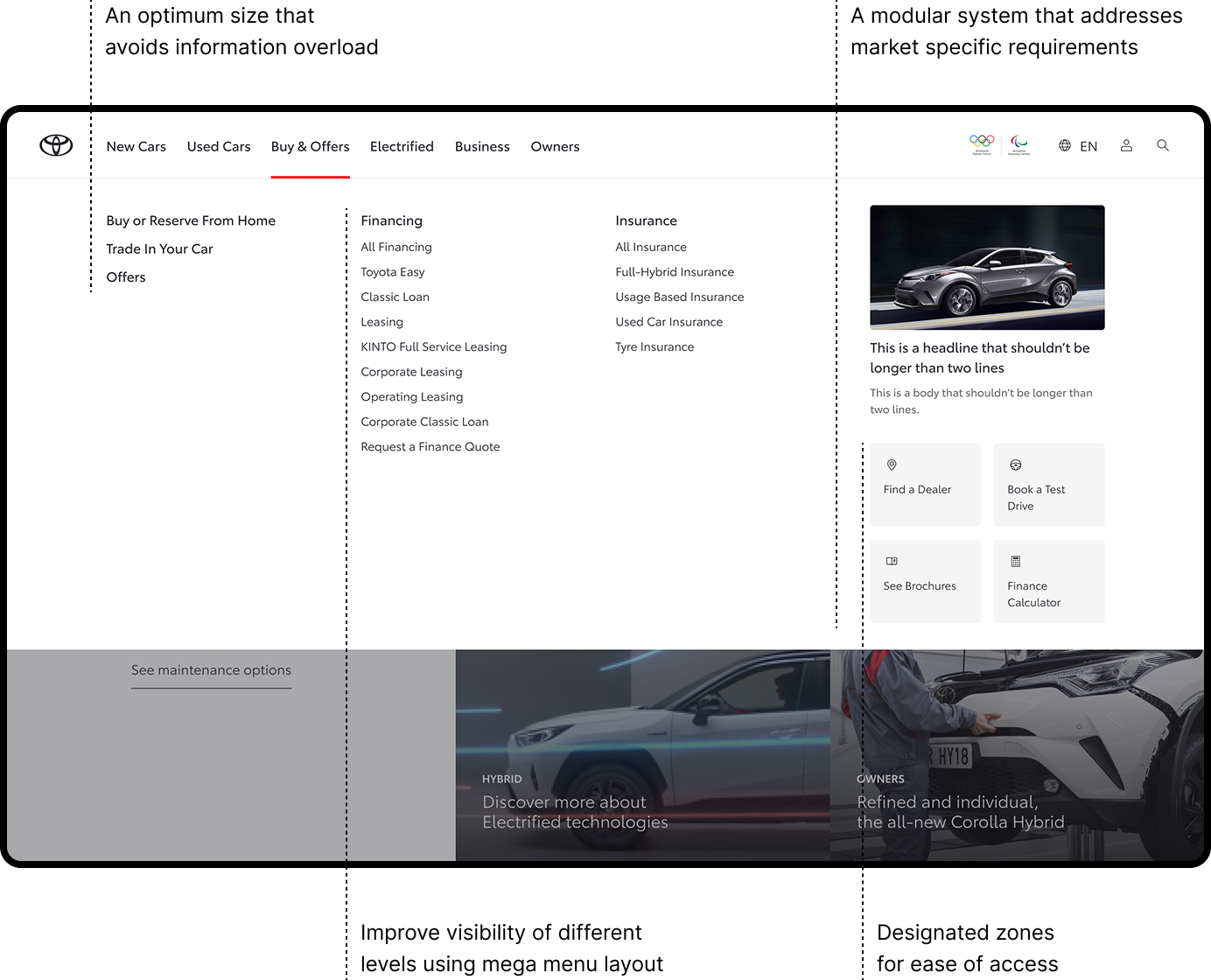
Task: Select the Find a Dealer tile
Action: [x=925, y=485]
